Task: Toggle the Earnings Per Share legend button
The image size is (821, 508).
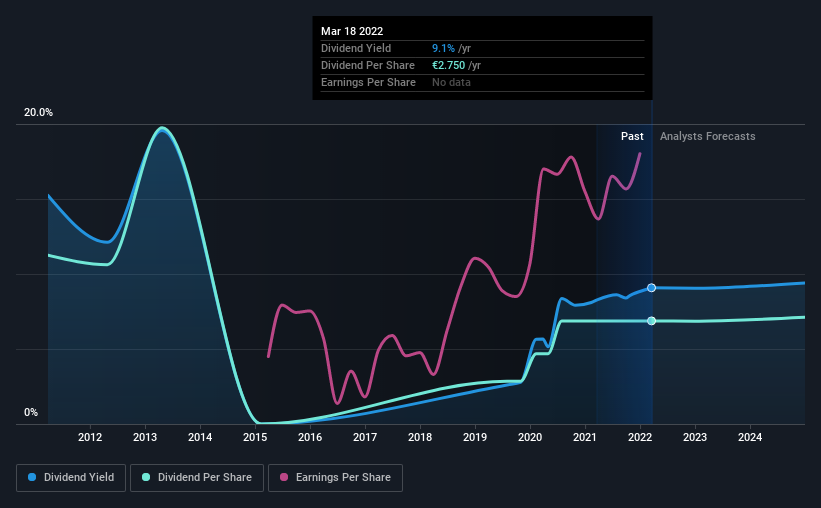Action: click(x=335, y=478)
